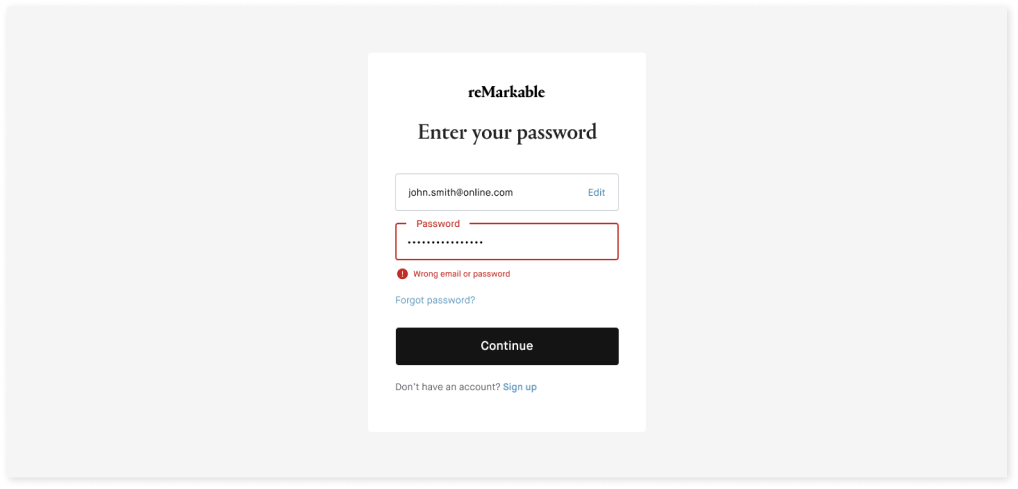Click the reMarkable logo
The height and width of the screenshot is (489, 1018).
(506, 92)
